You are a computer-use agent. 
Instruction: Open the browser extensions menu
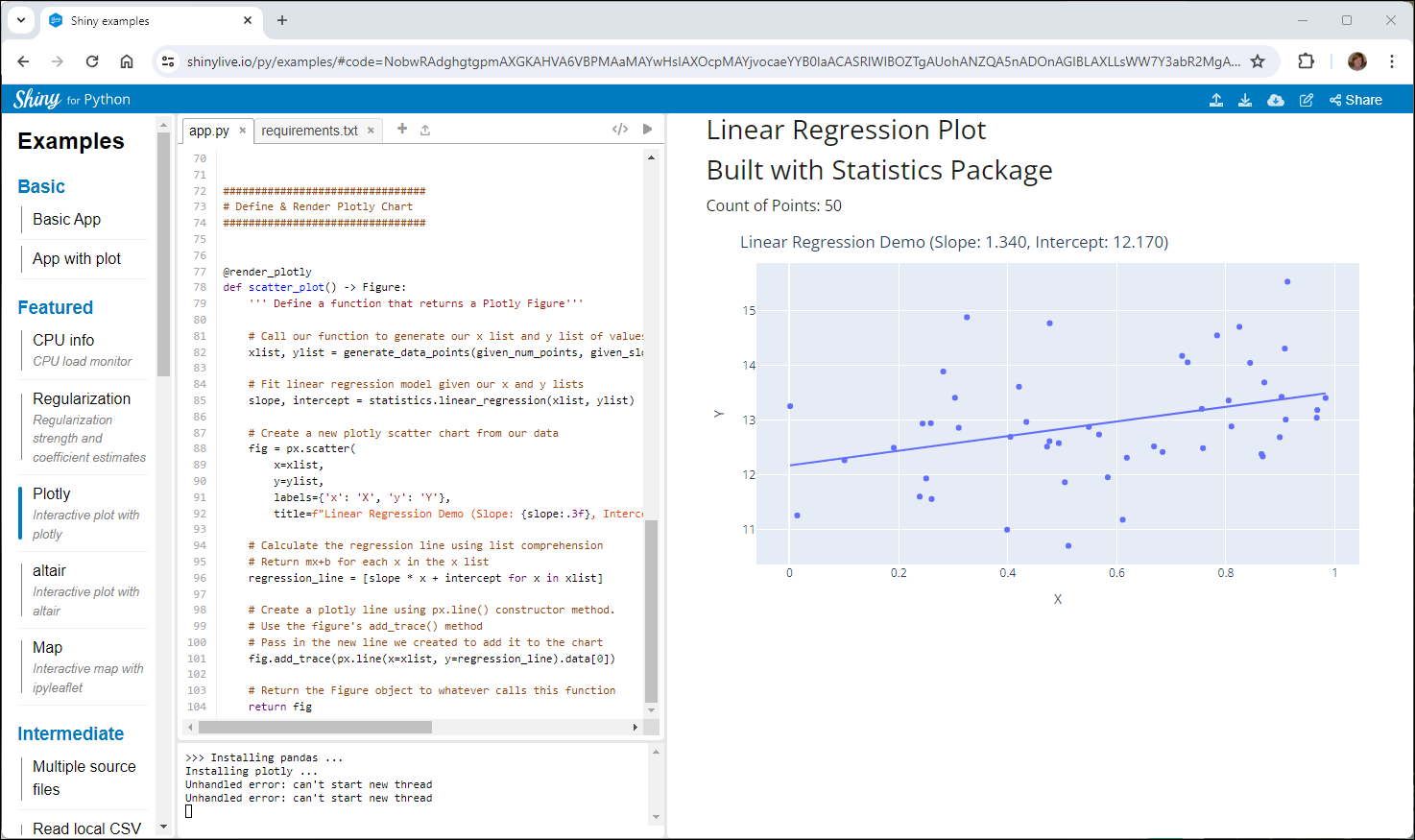pyautogui.click(x=1306, y=61)
